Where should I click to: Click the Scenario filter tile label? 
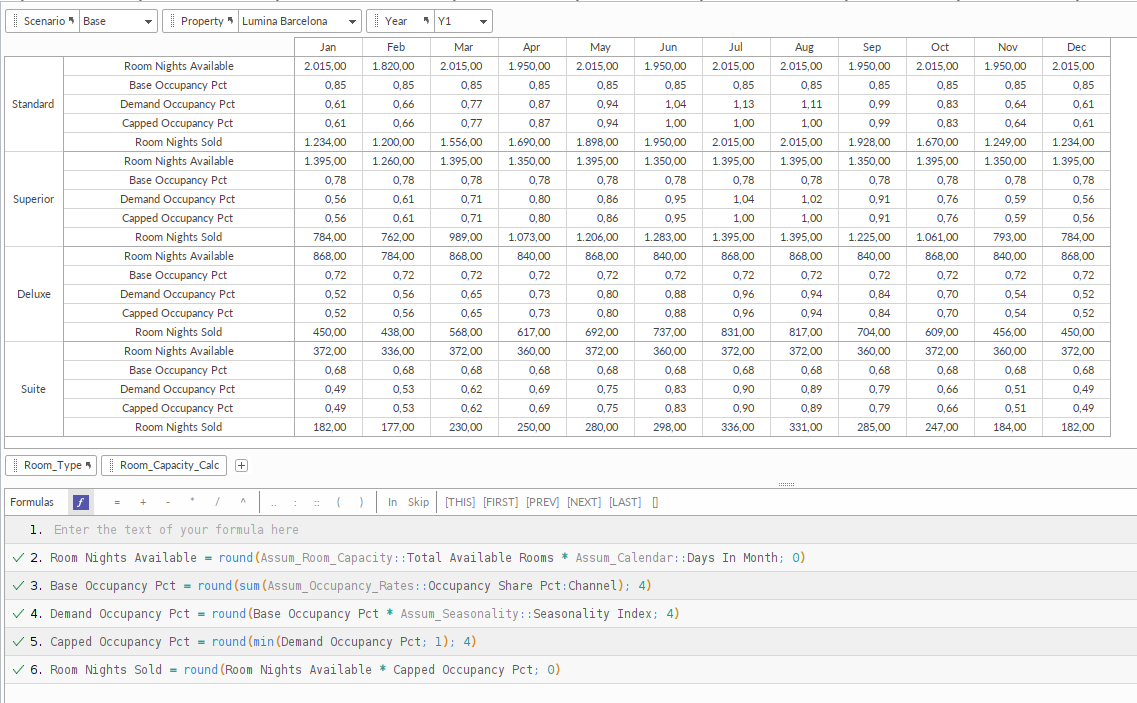coord(44,21)
